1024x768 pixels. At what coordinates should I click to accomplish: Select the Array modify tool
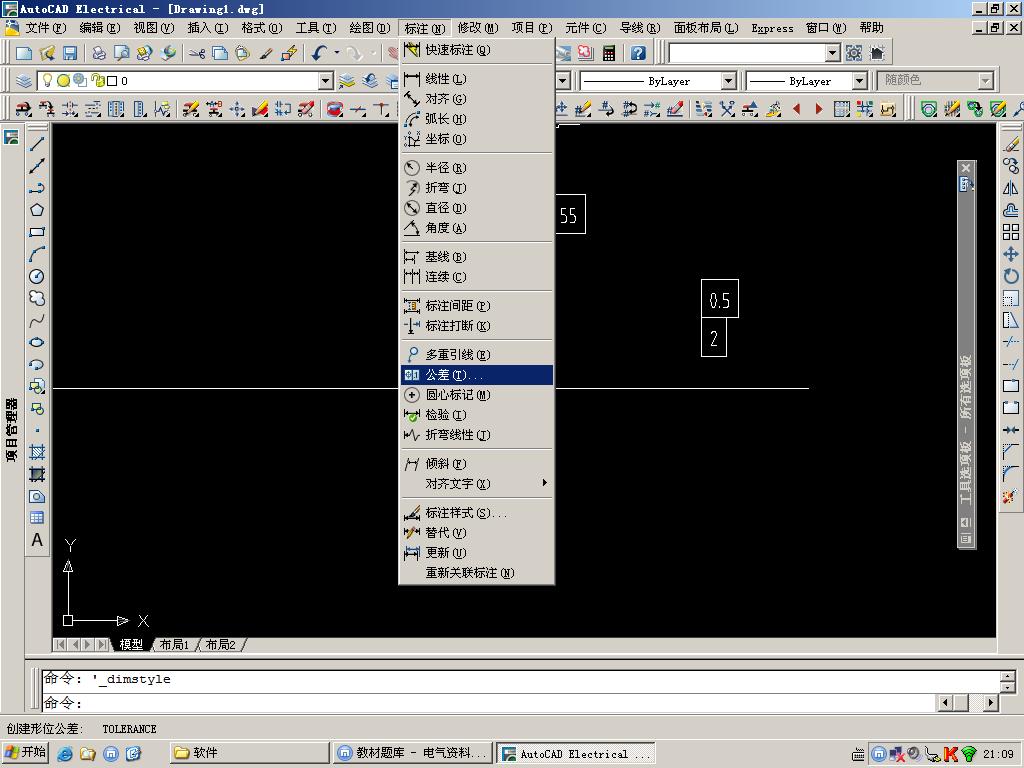pos(1011,232)
